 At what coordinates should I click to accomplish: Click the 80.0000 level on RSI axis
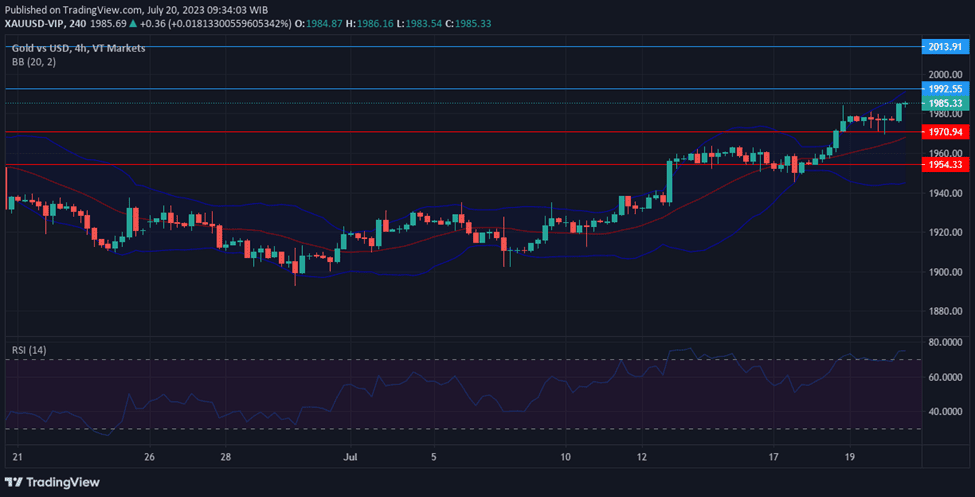pos(944,342)
